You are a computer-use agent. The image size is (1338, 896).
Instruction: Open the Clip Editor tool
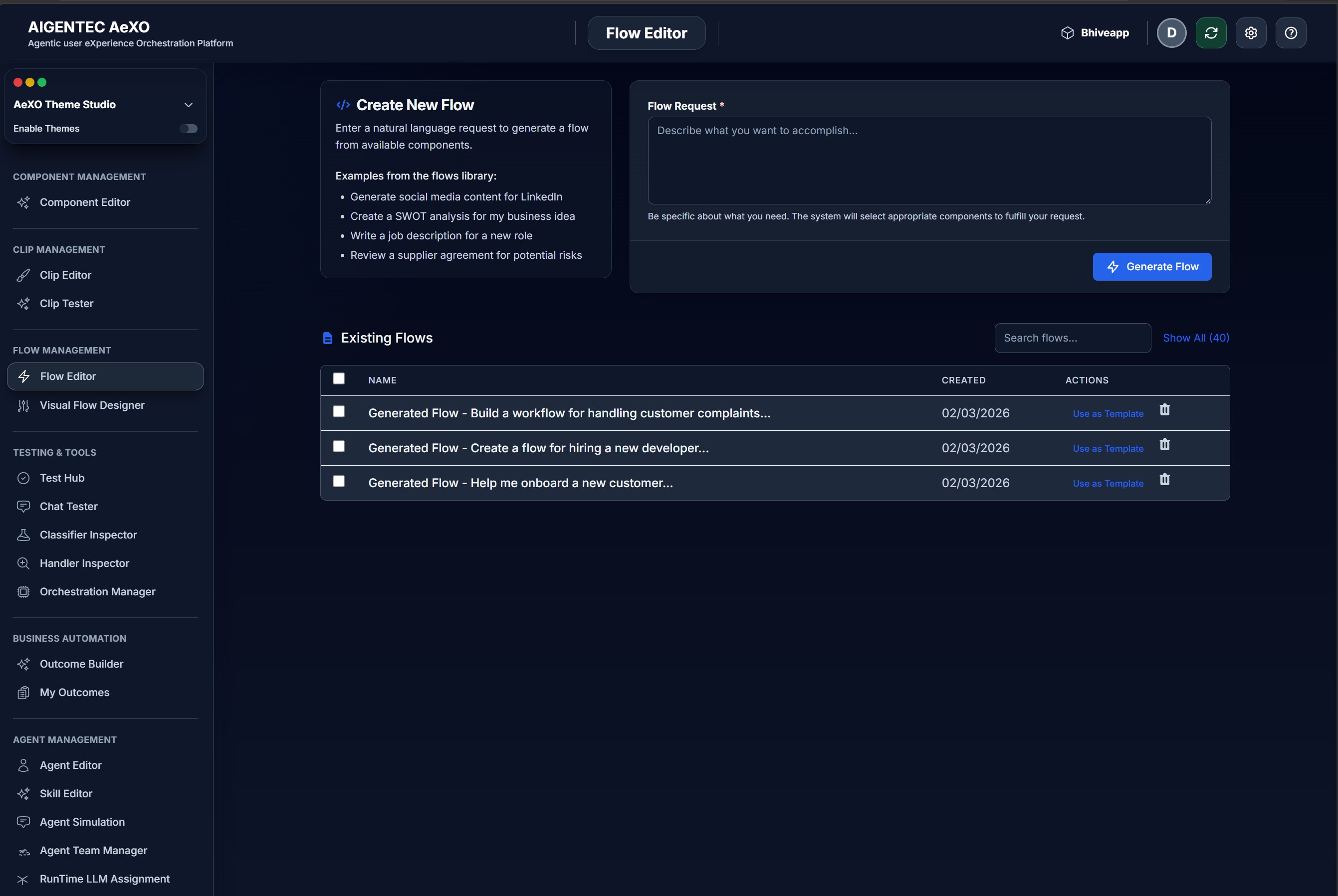click(x=66, y=275)
